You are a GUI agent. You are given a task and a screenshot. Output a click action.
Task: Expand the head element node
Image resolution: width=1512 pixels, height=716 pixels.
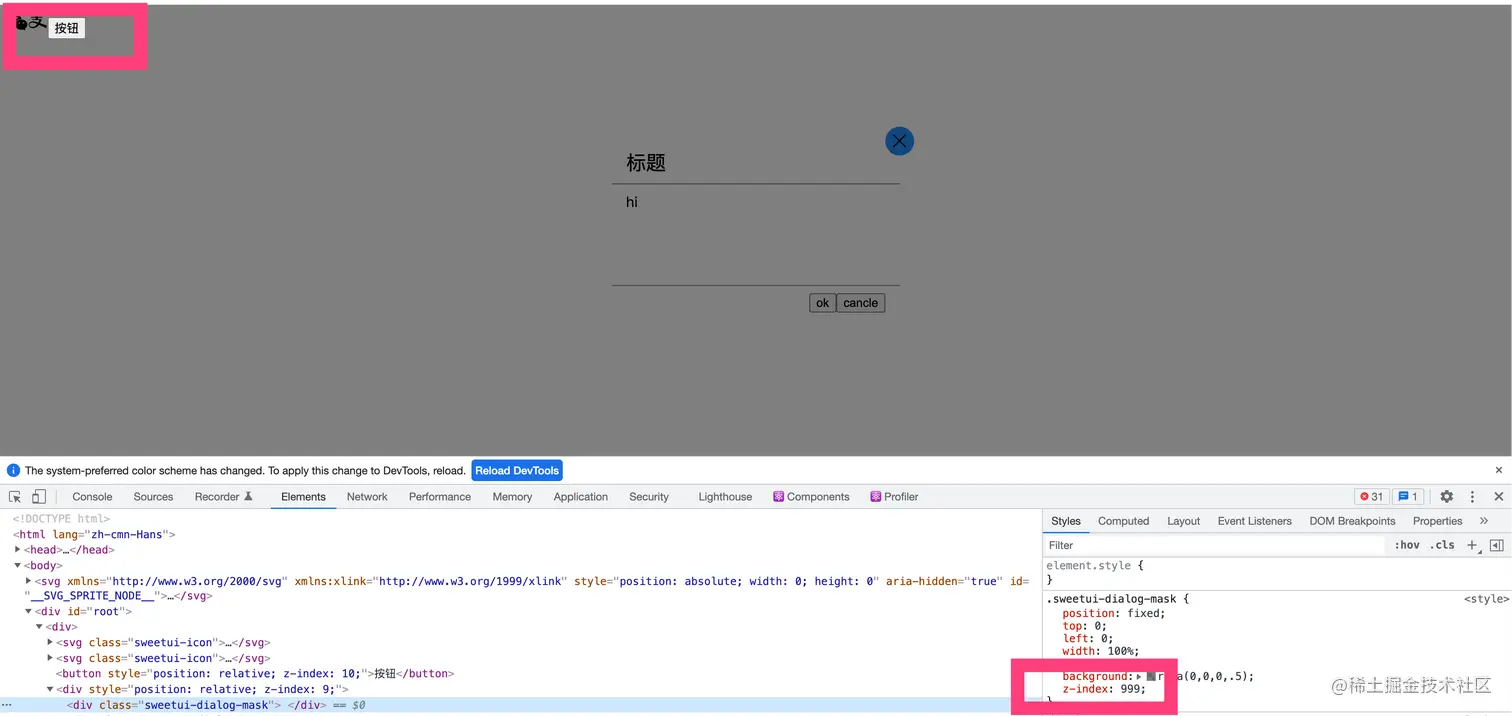[x=18, y=550]
